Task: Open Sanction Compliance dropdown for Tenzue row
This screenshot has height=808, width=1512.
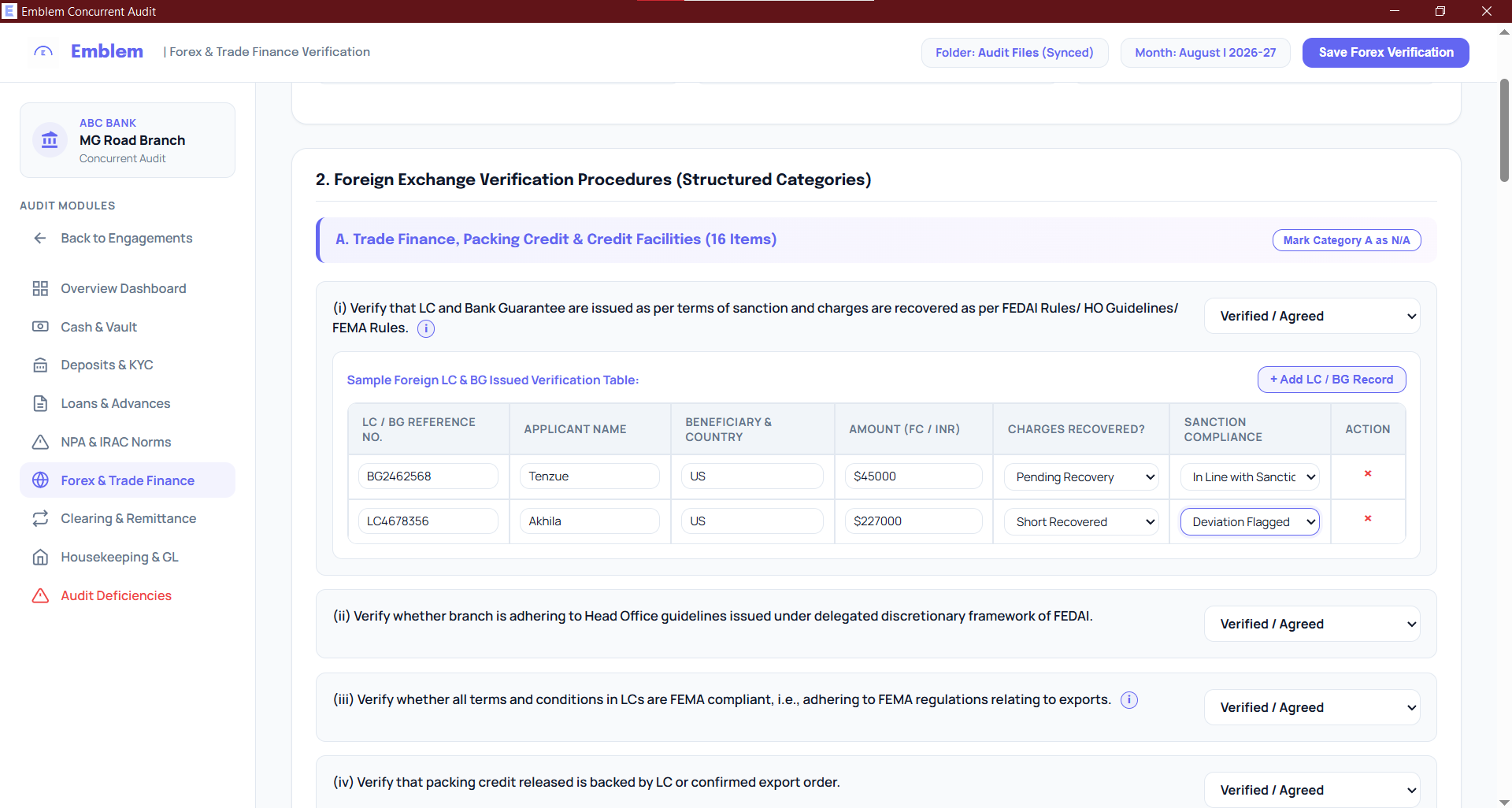Action: tap(1250, 477)
